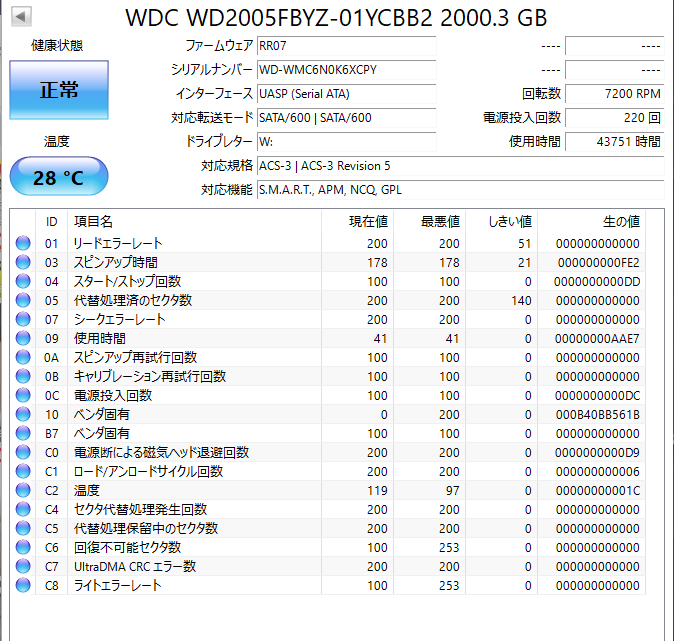Viewport: 674px width, 641px height.
Task: Select the リードエラーレート attribute name
Action: tap(118, 243)
